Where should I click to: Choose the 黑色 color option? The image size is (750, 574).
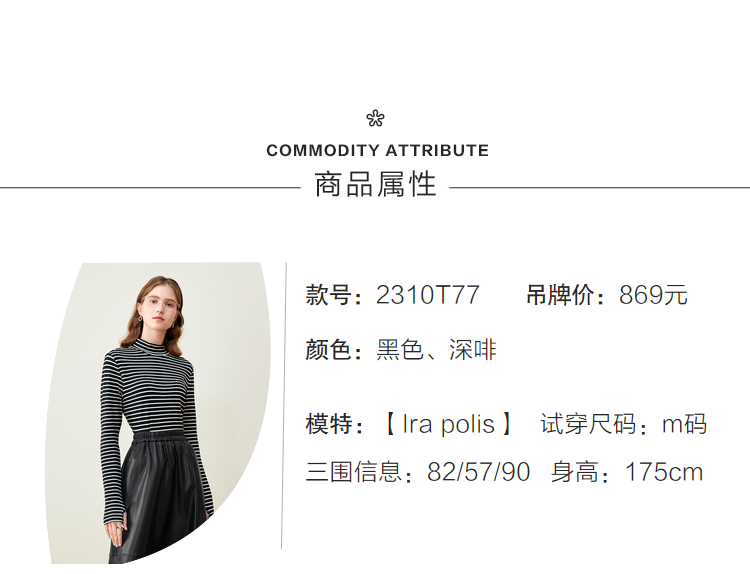pyautogui.click(x=400, y=350)
